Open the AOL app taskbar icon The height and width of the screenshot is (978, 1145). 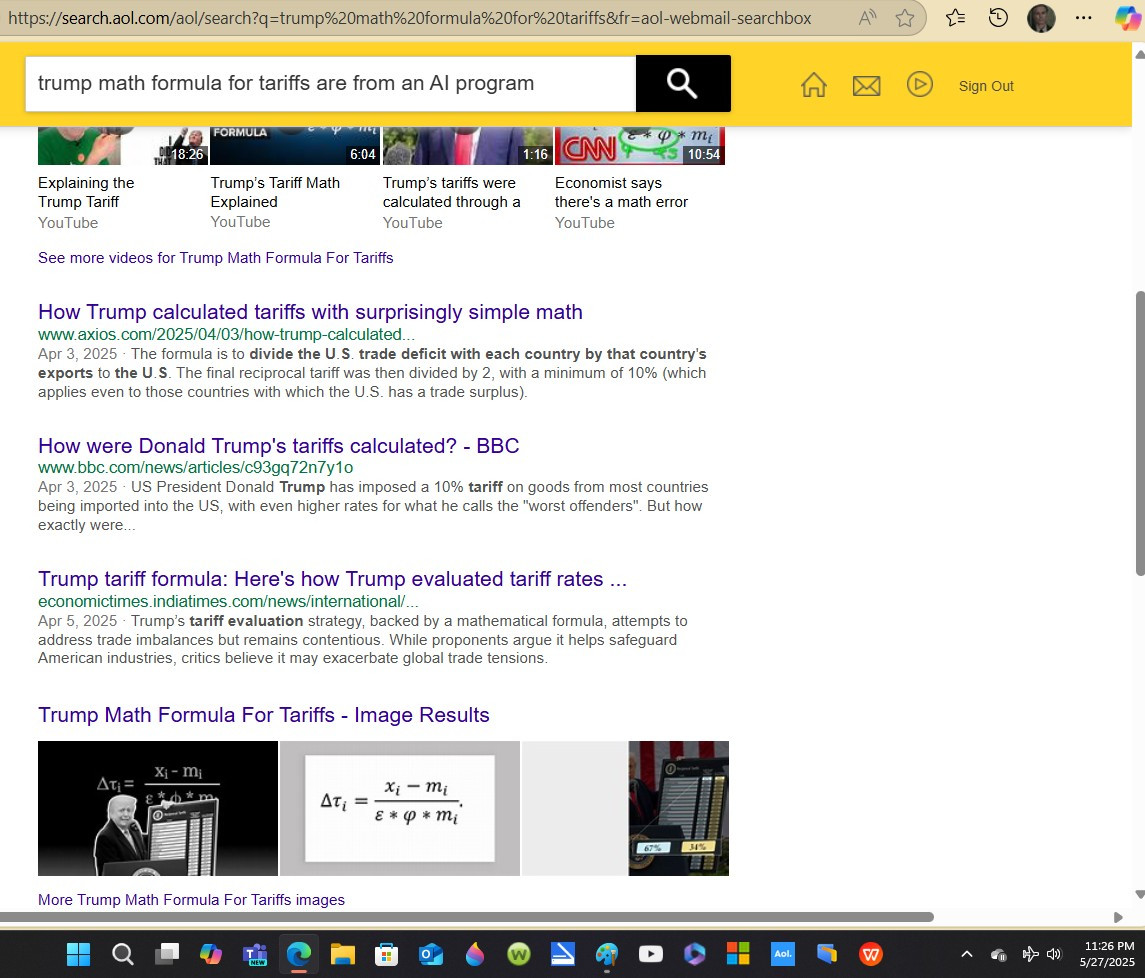783,954
